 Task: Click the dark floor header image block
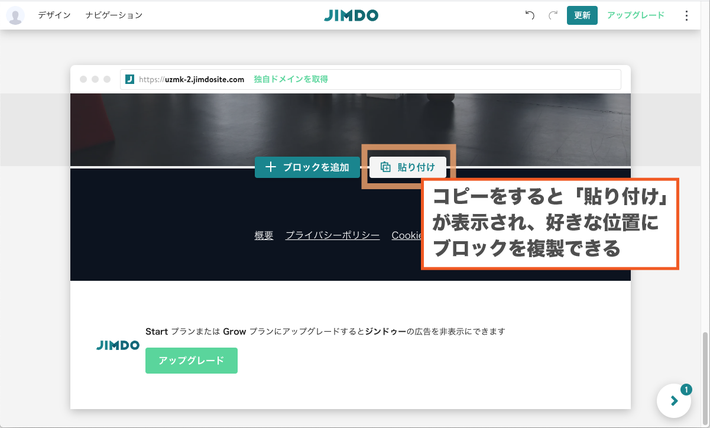(x=350, y=130)
